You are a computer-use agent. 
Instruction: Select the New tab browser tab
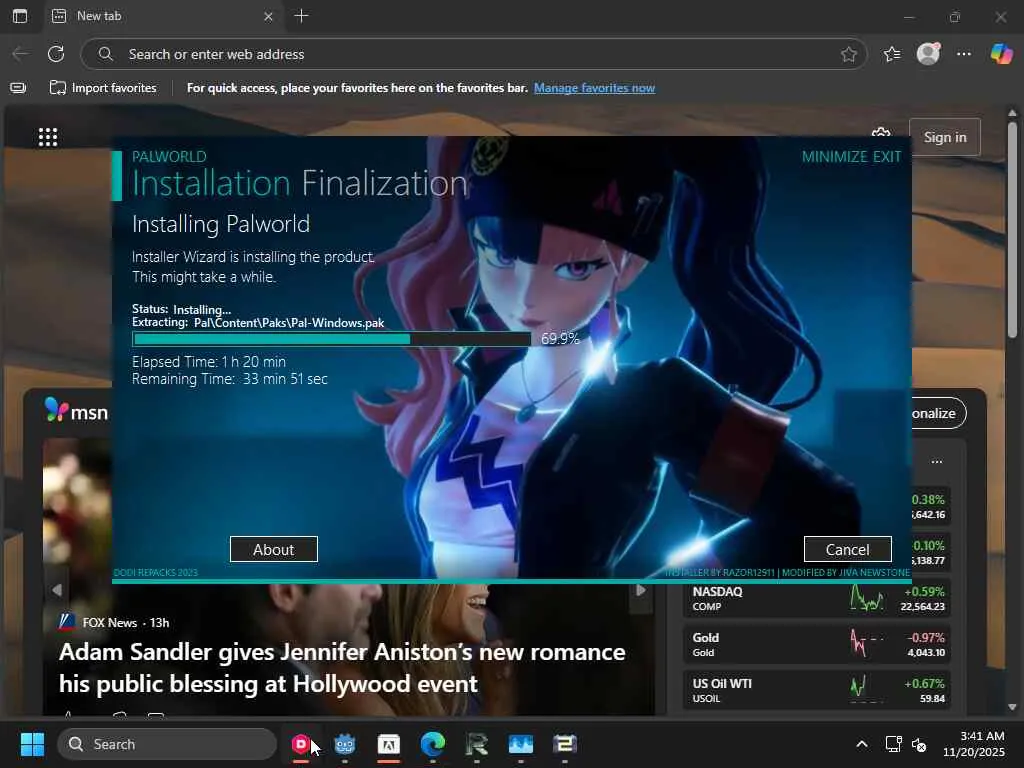pos(163,16)
